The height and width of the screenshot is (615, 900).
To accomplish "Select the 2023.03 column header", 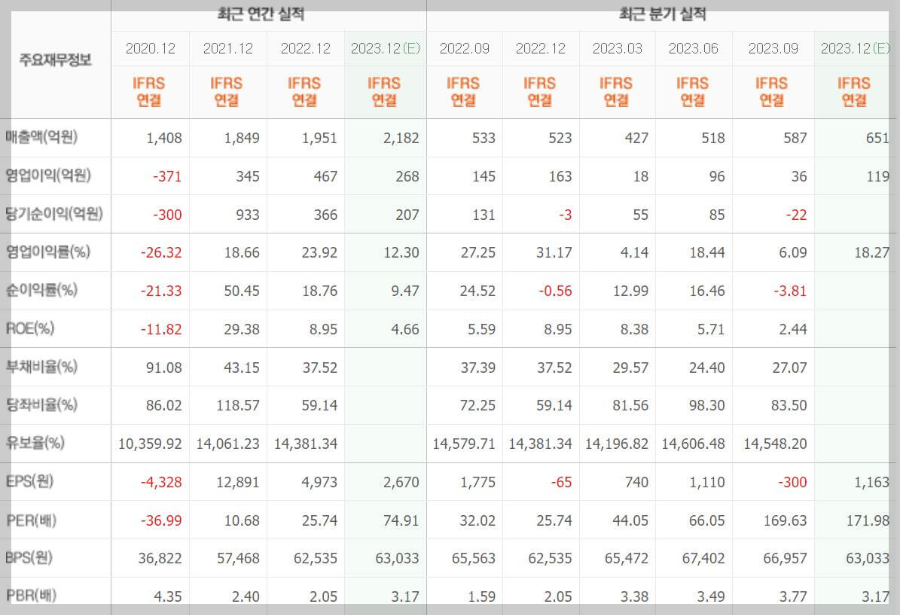I will tap(617, 49).
